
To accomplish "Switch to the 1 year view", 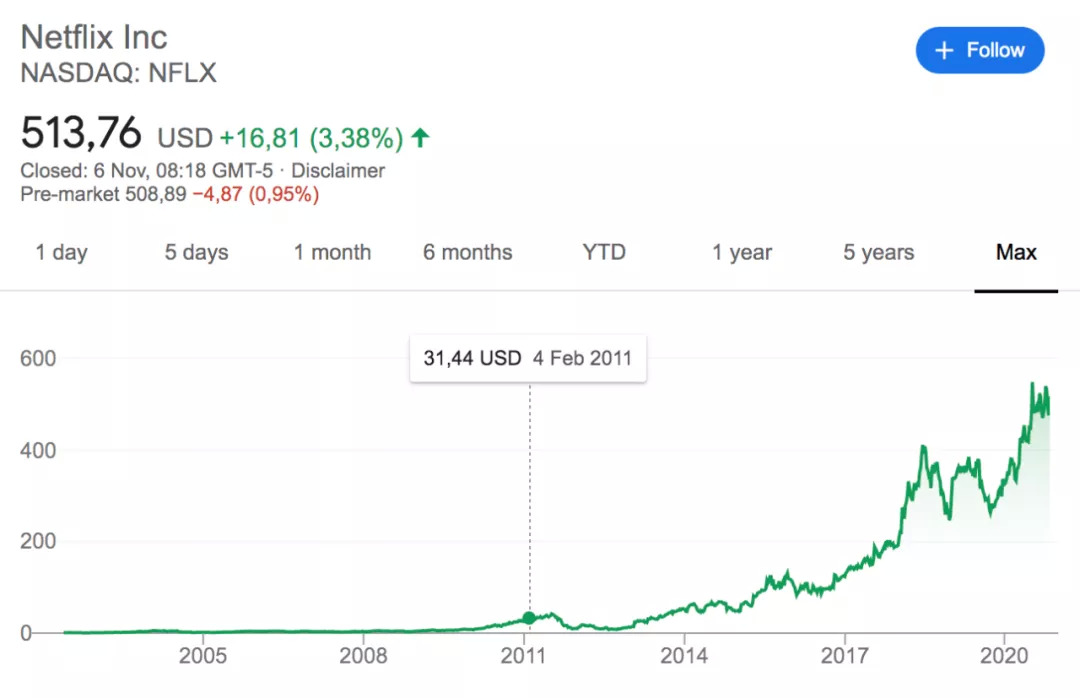I will (x=742, y=253).
